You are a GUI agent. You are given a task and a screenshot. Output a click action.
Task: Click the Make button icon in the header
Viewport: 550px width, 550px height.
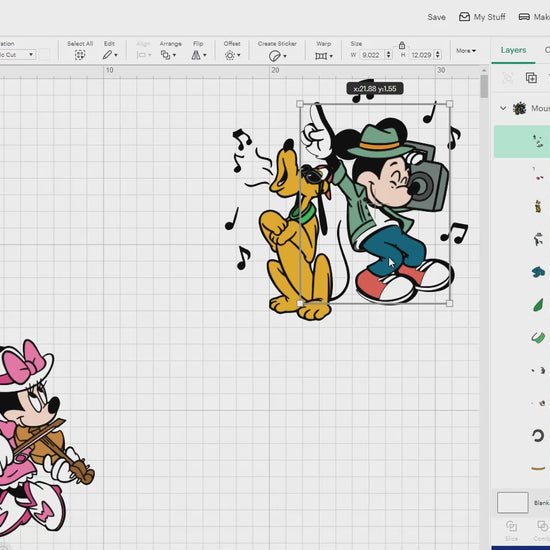pos(524,17)
